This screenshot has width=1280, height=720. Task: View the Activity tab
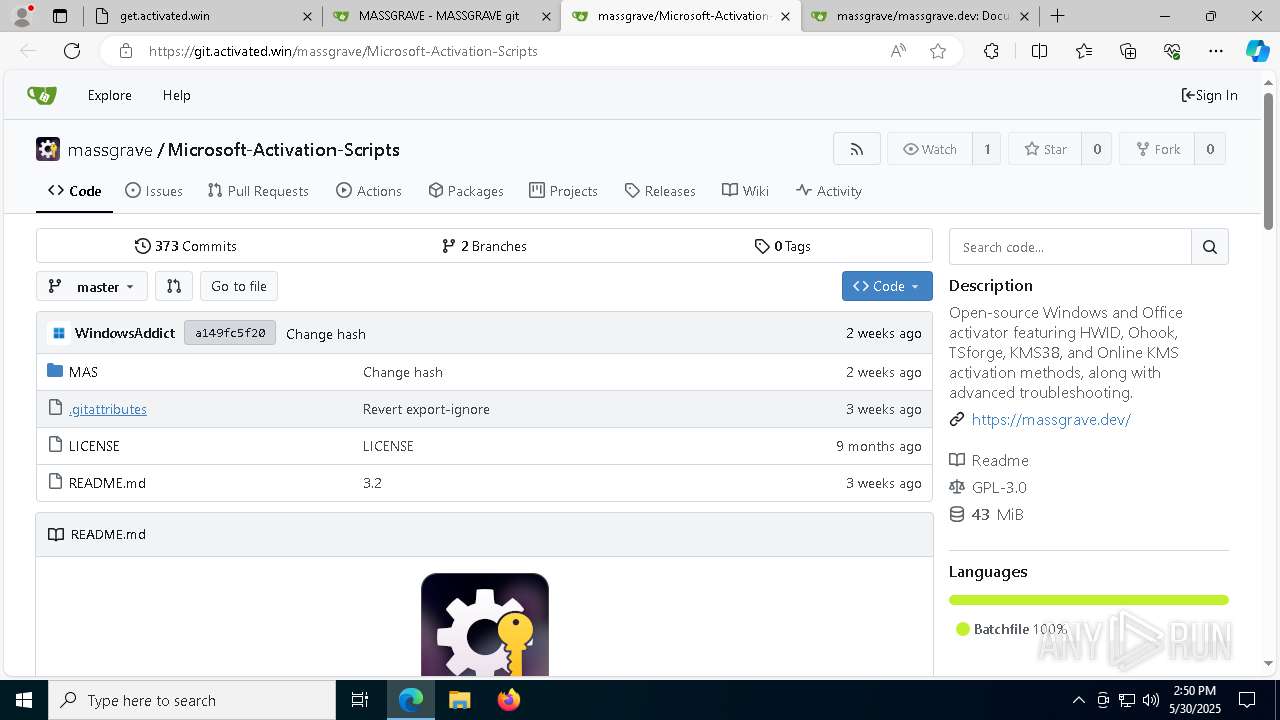829,191
